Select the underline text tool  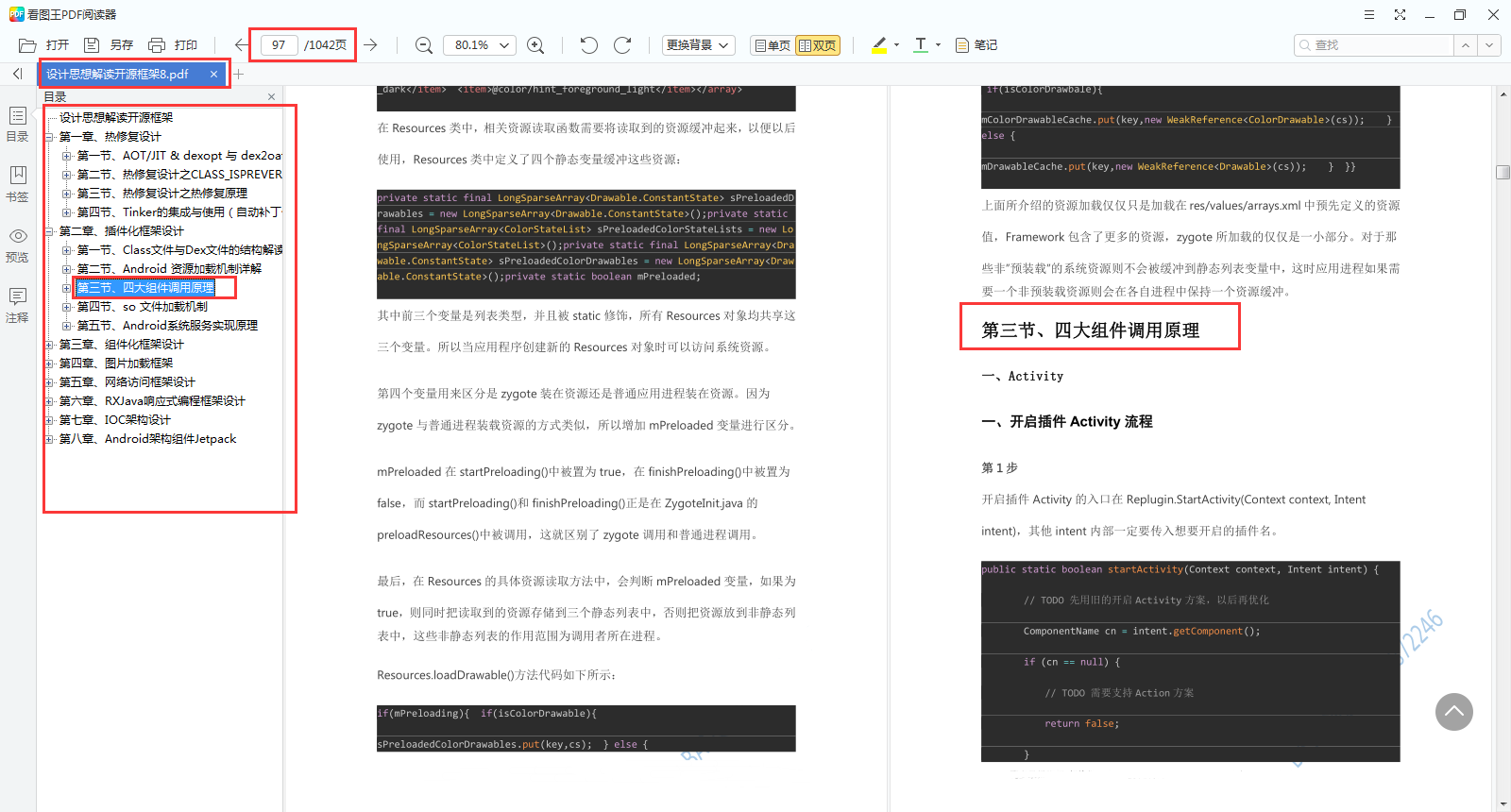click(x=921, y=44)
